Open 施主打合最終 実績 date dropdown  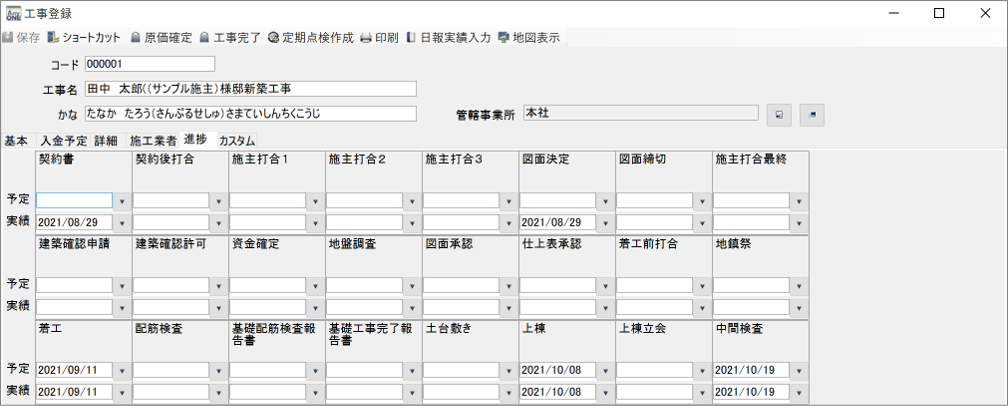[x=799, y=223]
